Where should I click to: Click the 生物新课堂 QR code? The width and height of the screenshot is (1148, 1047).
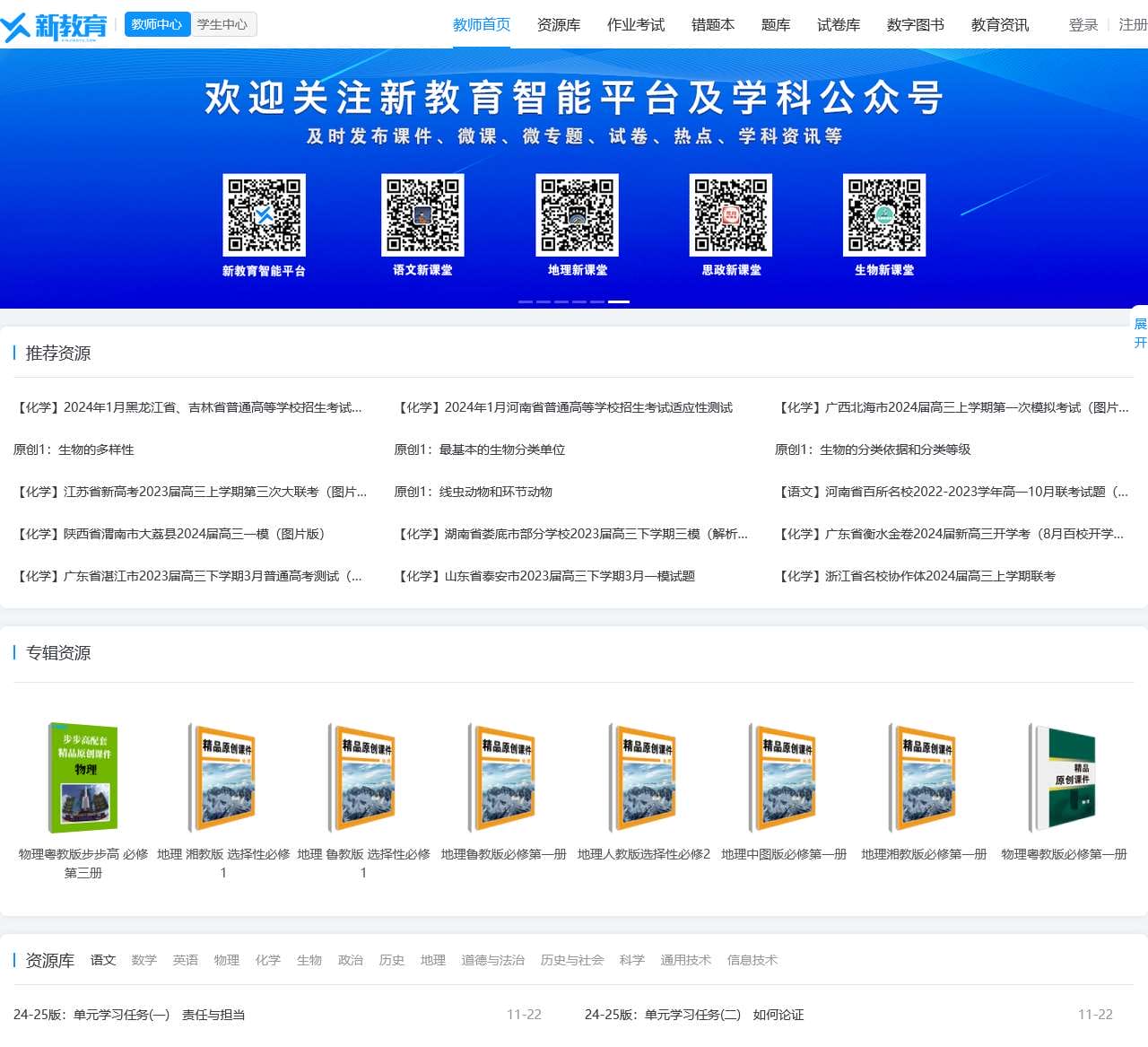(884, 215)
